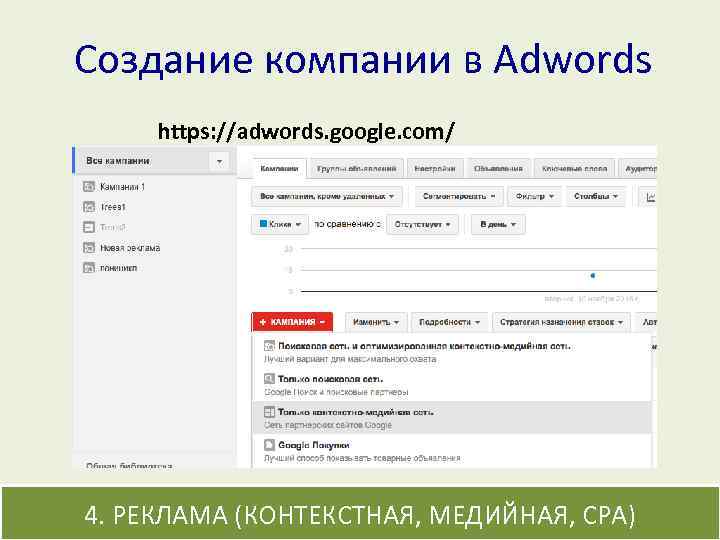Screen dimensions: 720x540
Task: Open the Подробности dropdown
Action: point(449,322)
